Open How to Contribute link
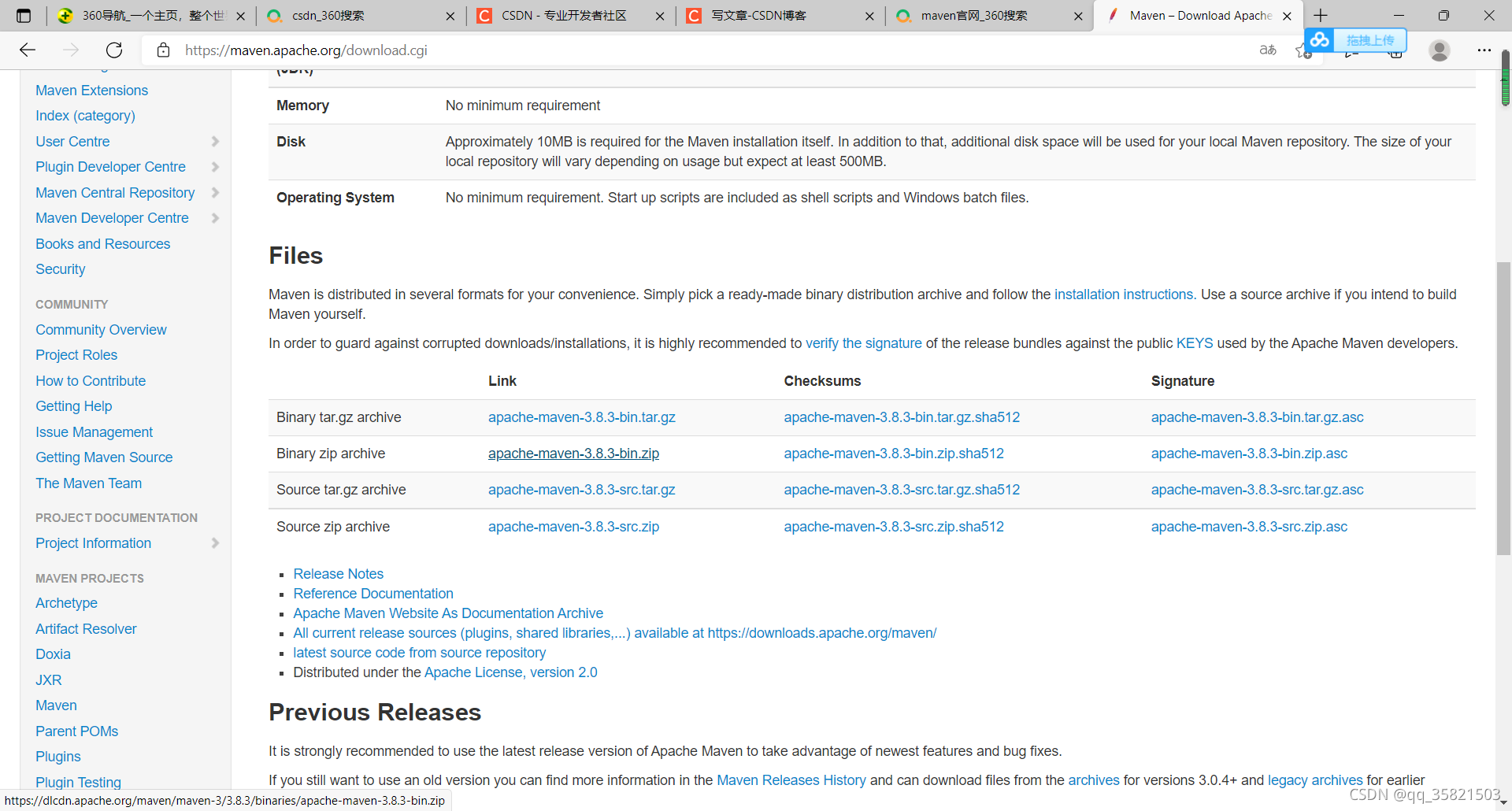This screenshot has height=811, width=1512. click(x=91, y=381)
